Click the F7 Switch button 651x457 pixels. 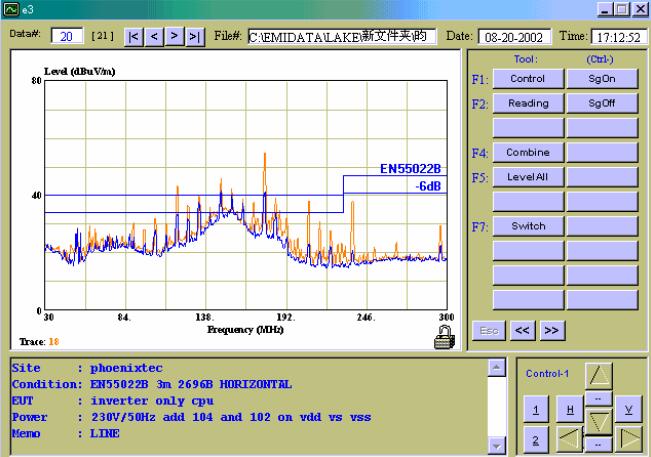coord(528,226)
